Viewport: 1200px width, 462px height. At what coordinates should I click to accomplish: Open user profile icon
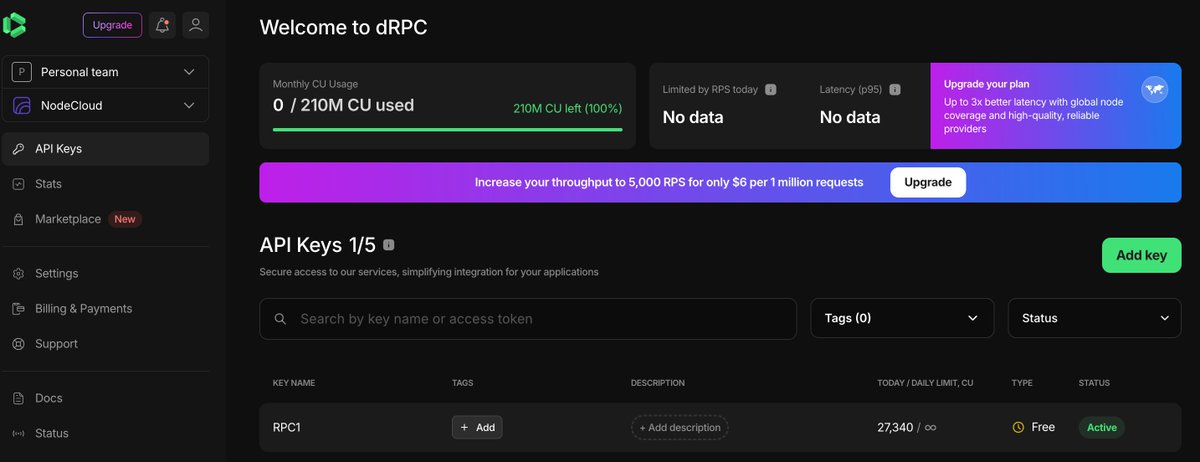pos(196,25)
